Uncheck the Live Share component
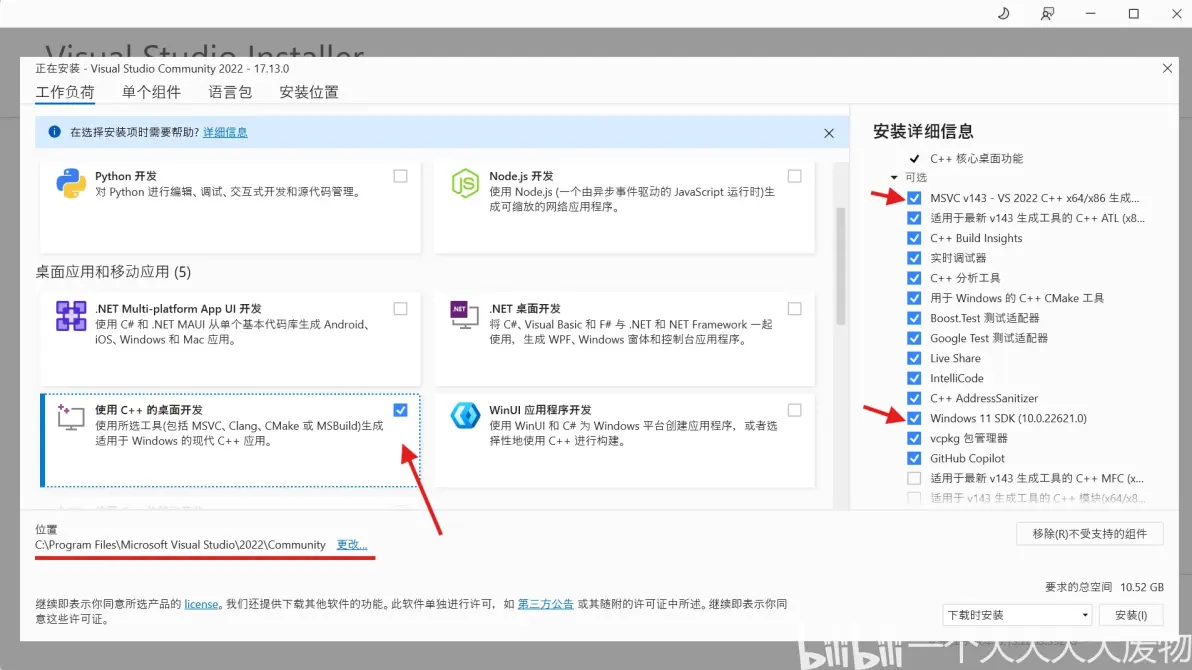This screenshot has width=1192, height=670. point(914,358)
